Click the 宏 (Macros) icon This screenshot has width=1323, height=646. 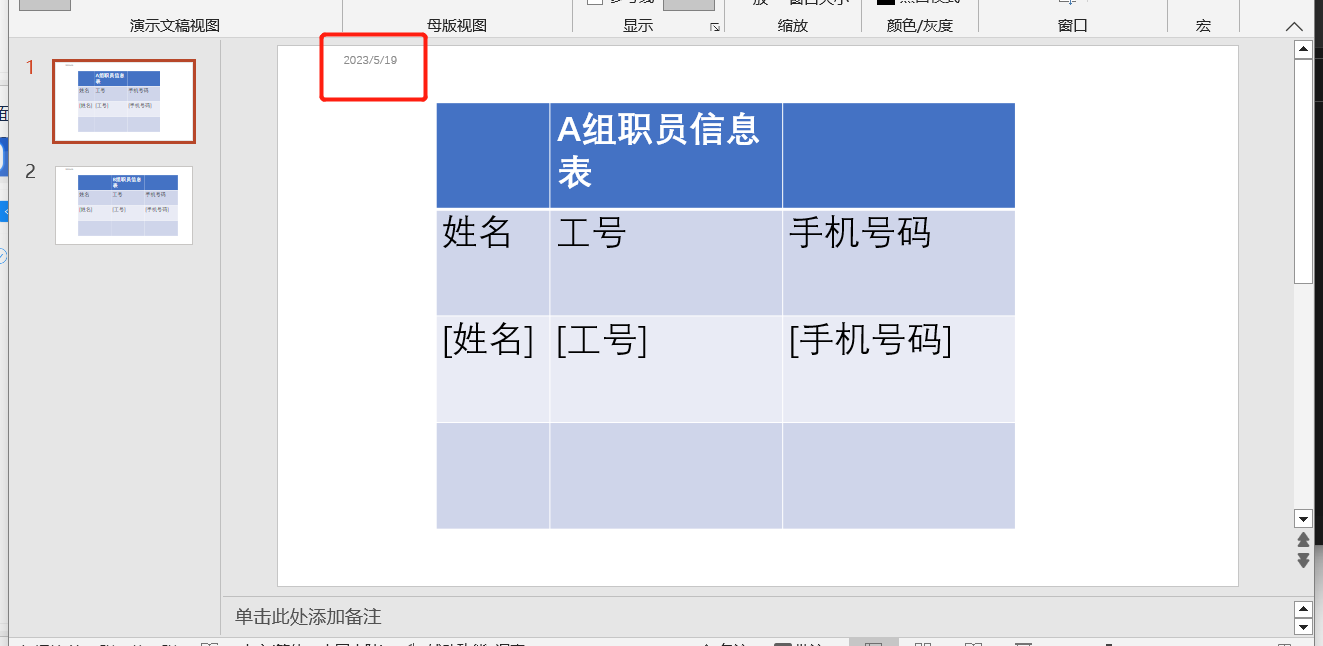click(x=1203, y=10)
